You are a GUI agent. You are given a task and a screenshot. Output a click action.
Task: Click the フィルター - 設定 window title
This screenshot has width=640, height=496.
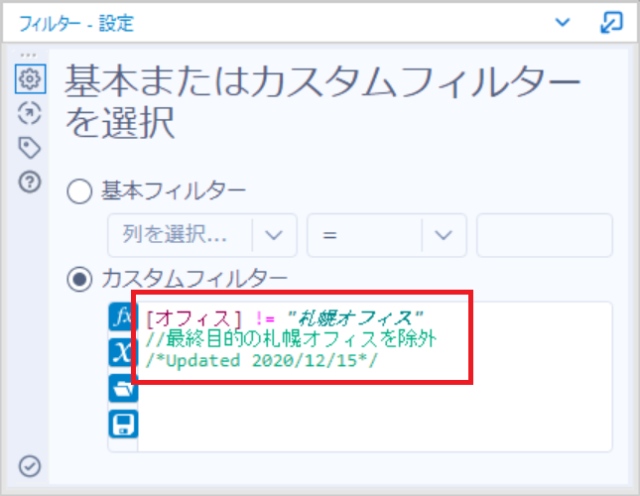tap(76, 23)
